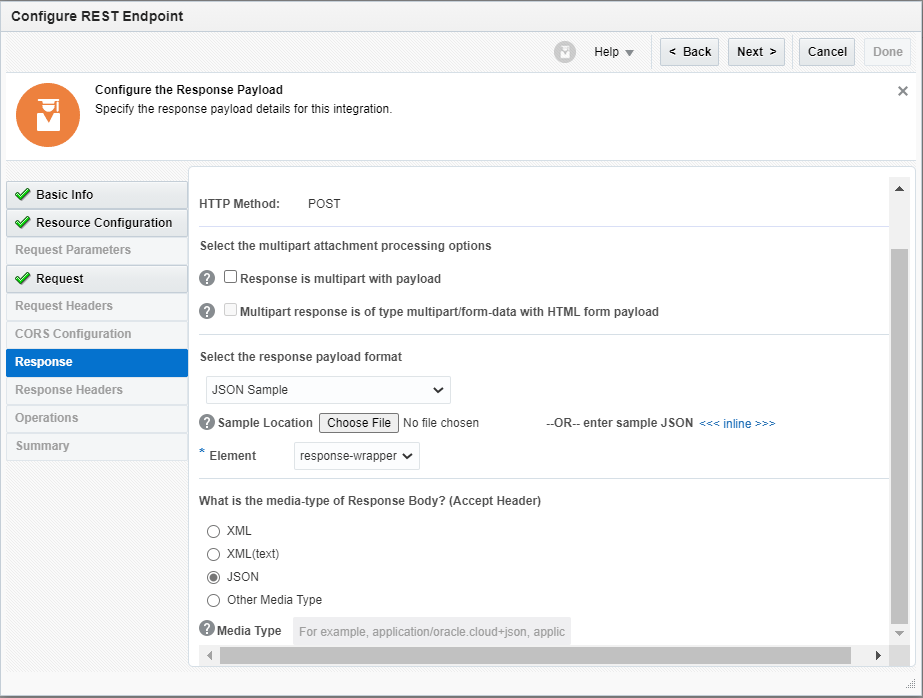The width and height of the screenshot is (923, 698).
Task: Click the circular icon left of the Help menu
Action: pyautogui.click(x=565, y=51)
